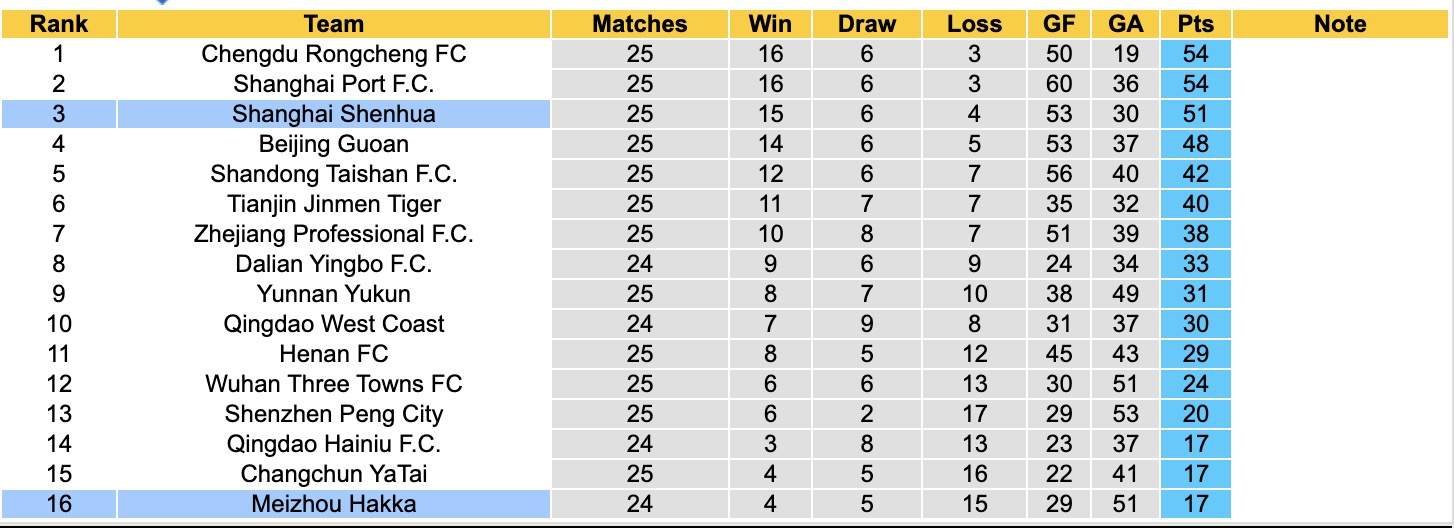The height and width of the screenshot is (528, 1454).
Task: Select the highlighted Shanghai Shenhua team
Action: point(334,114)
